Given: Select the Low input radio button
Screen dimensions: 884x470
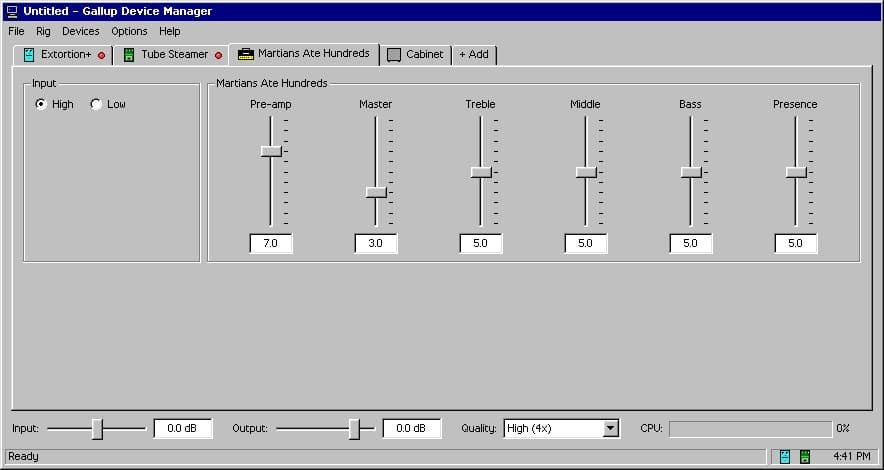Looking at the screenshot, I should pyautogui.click(x=96, y=104).
